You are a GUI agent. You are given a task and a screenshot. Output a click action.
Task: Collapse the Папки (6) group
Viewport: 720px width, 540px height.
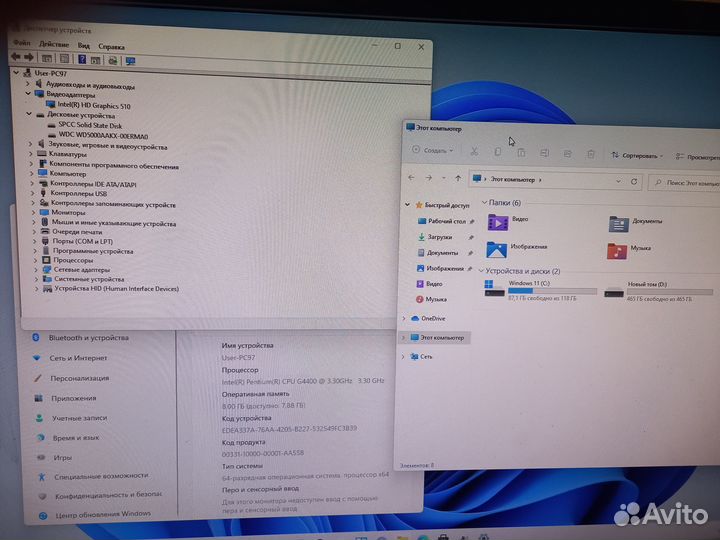pos(484,202)
